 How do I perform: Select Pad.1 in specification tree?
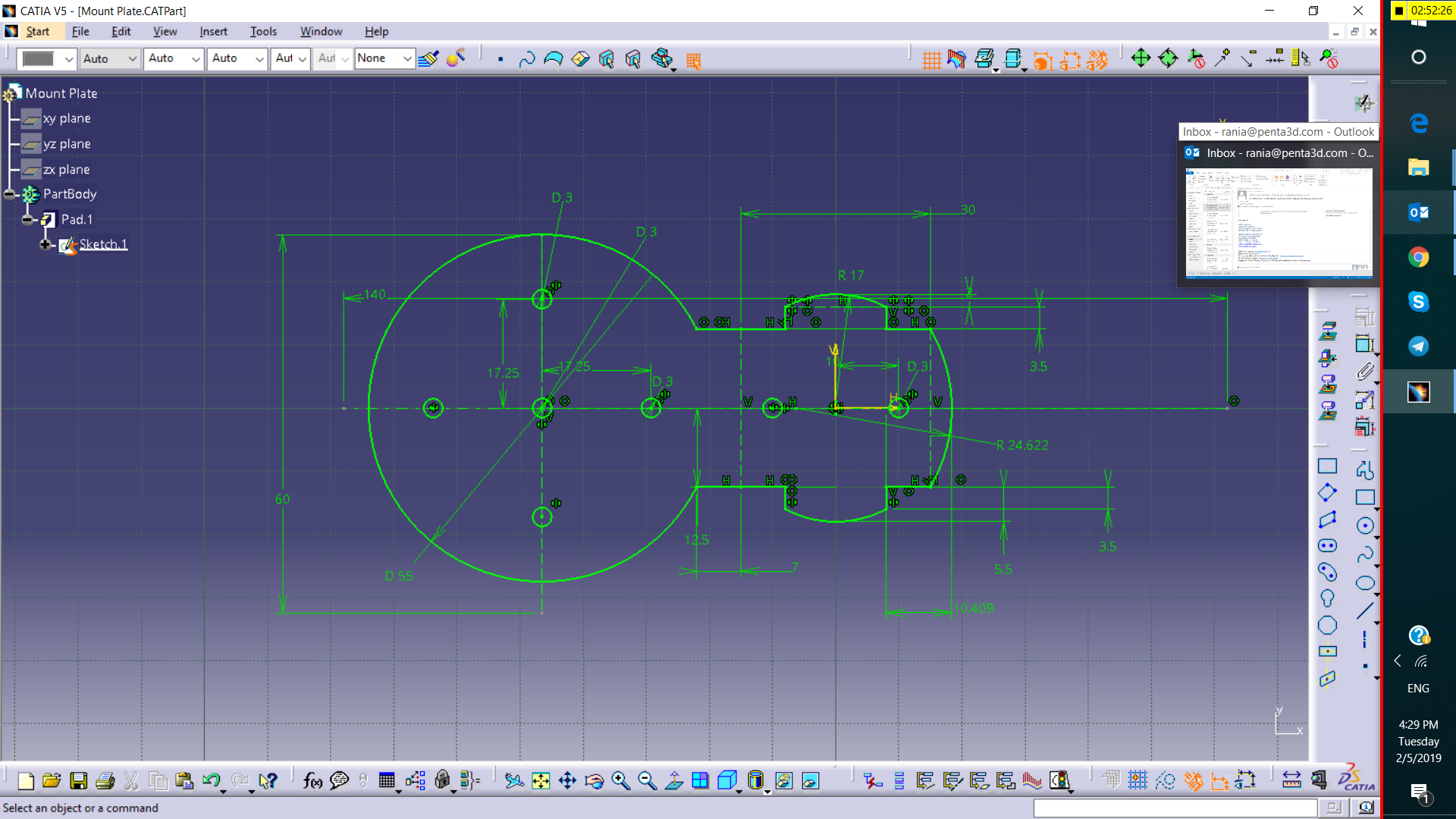pos(77,219)
